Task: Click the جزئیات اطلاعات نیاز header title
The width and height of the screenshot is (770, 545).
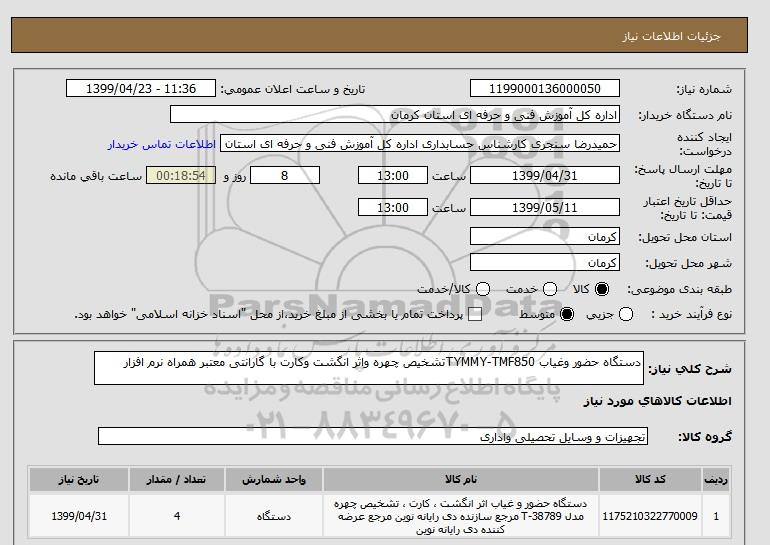Action: tap(671, 36)
